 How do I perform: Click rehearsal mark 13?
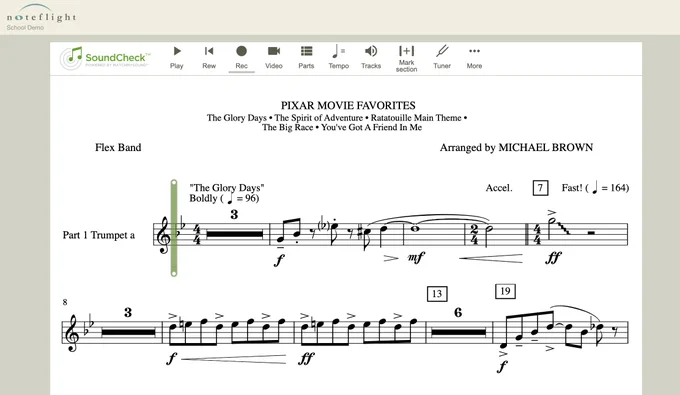tap(437, 294)
